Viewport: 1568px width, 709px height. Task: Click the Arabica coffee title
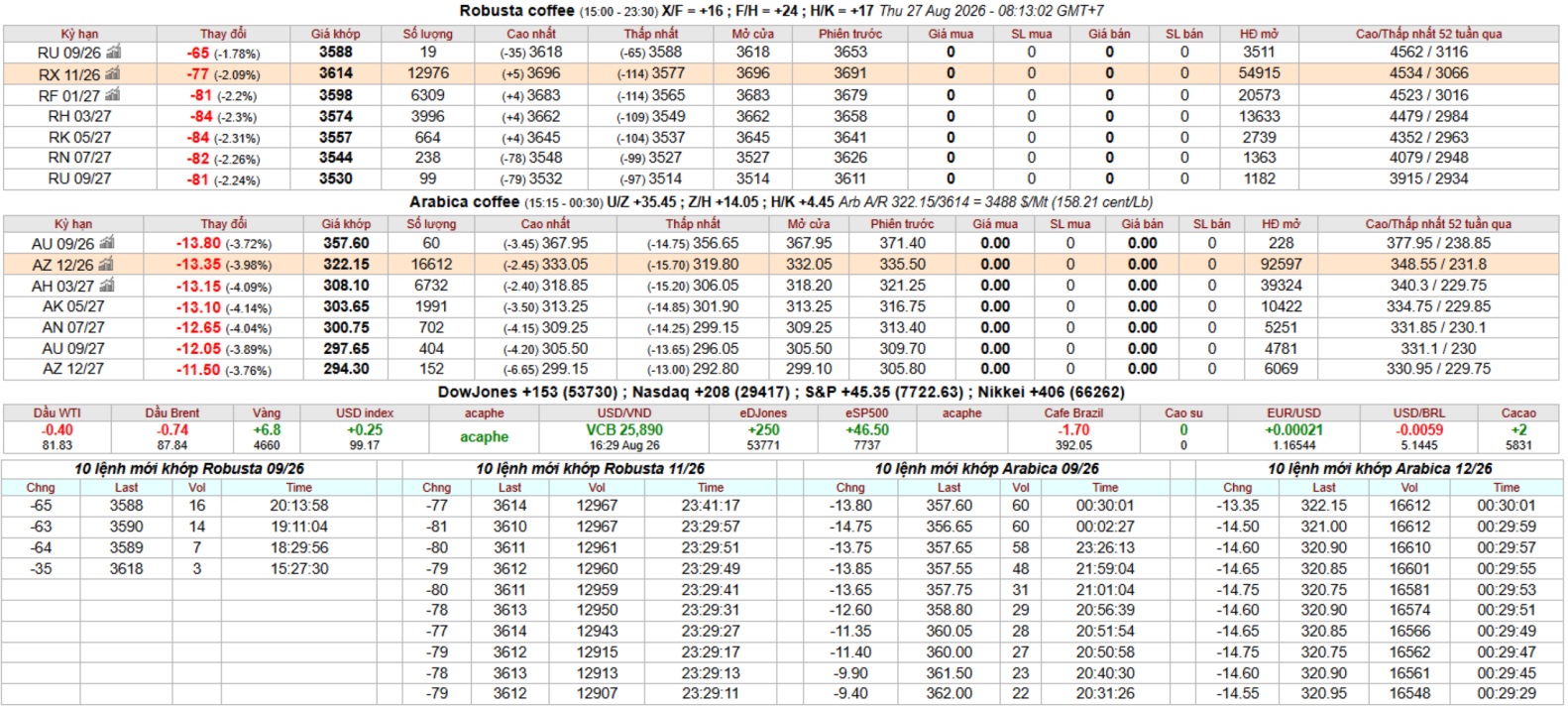[464, 201]
